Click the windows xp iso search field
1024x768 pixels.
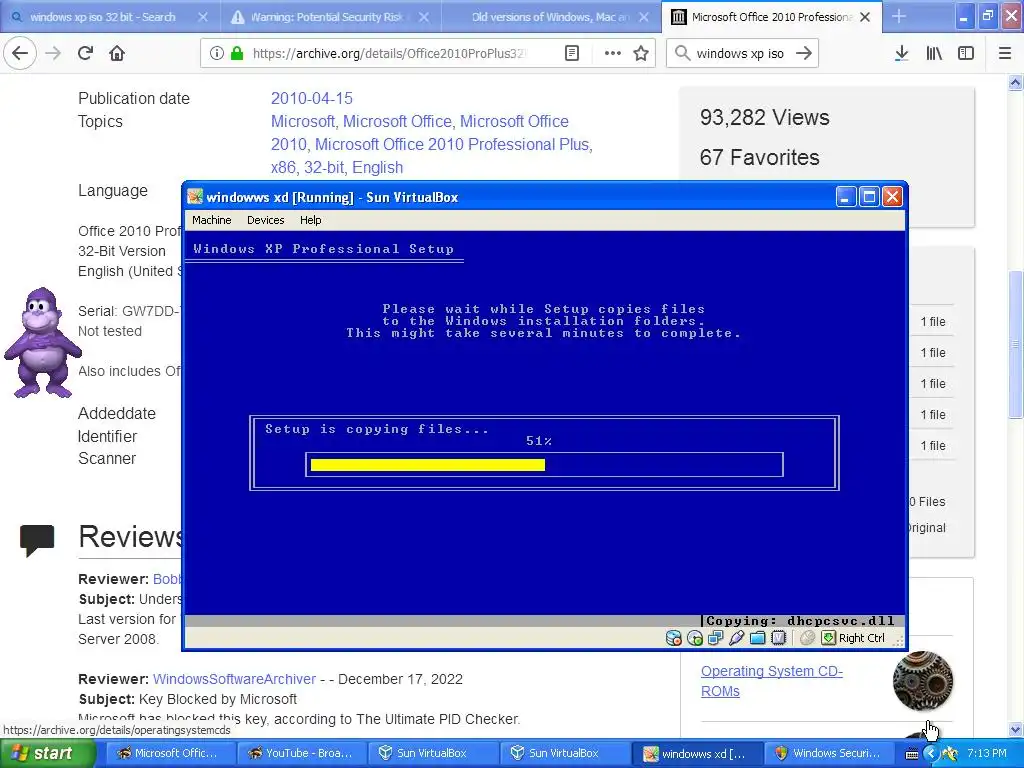(740, 54)
